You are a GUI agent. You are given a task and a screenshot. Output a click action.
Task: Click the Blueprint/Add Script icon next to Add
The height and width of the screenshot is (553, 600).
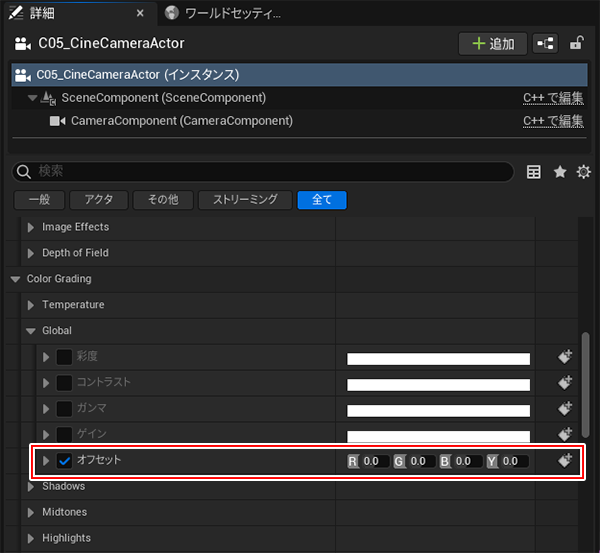[546, 44]
